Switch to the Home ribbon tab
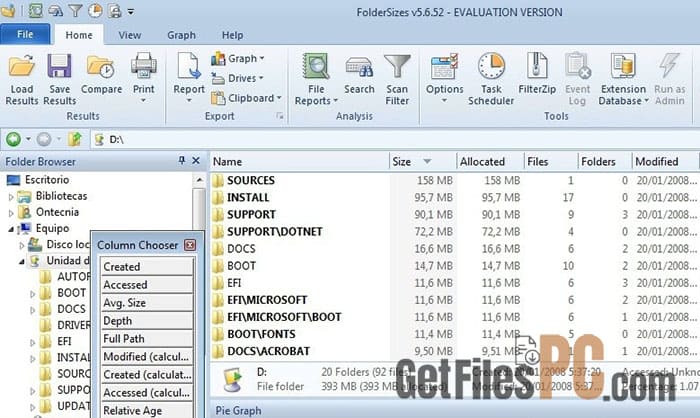This screenshot has height=418, width=700. point(79,35)
